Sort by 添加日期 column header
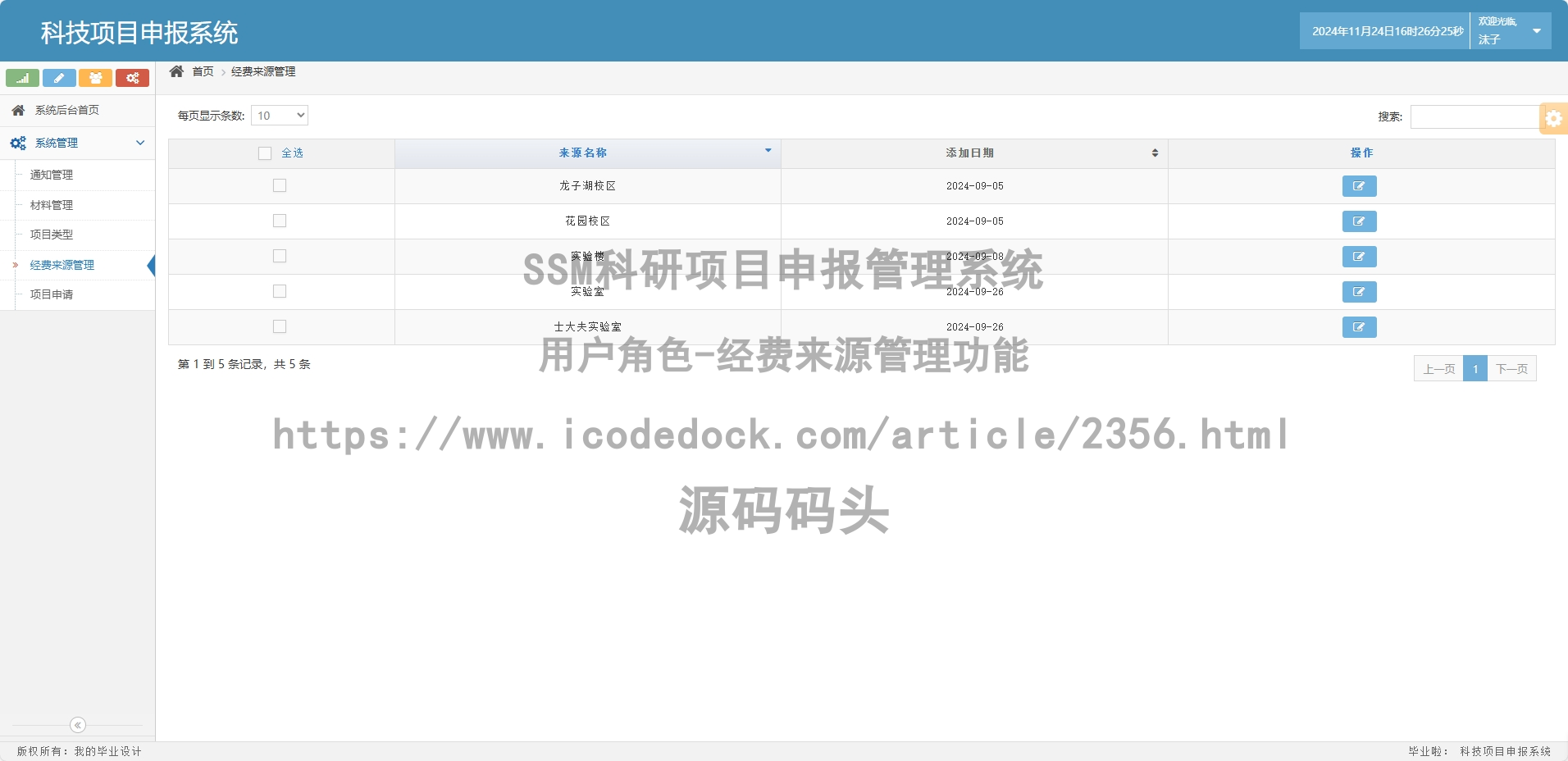The width and height of the screenshot is (1568, 761). click(x=974, y=153)
